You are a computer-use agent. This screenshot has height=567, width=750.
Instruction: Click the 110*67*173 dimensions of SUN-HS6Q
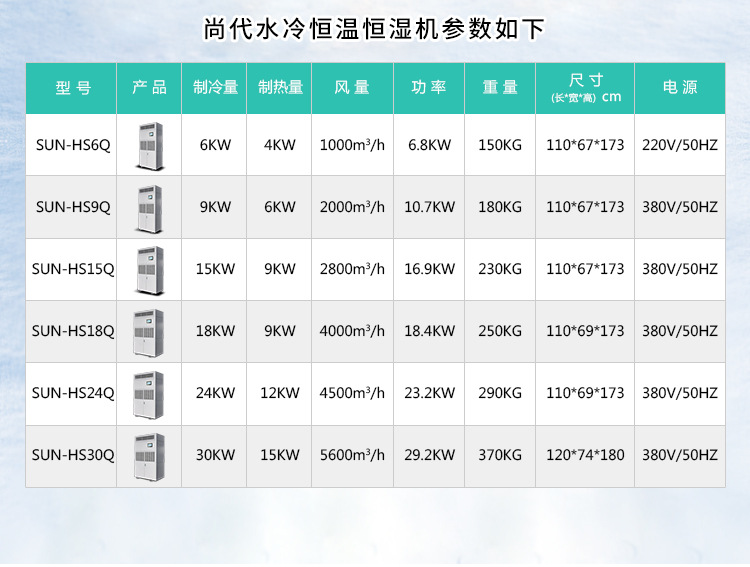coord(585,145)
